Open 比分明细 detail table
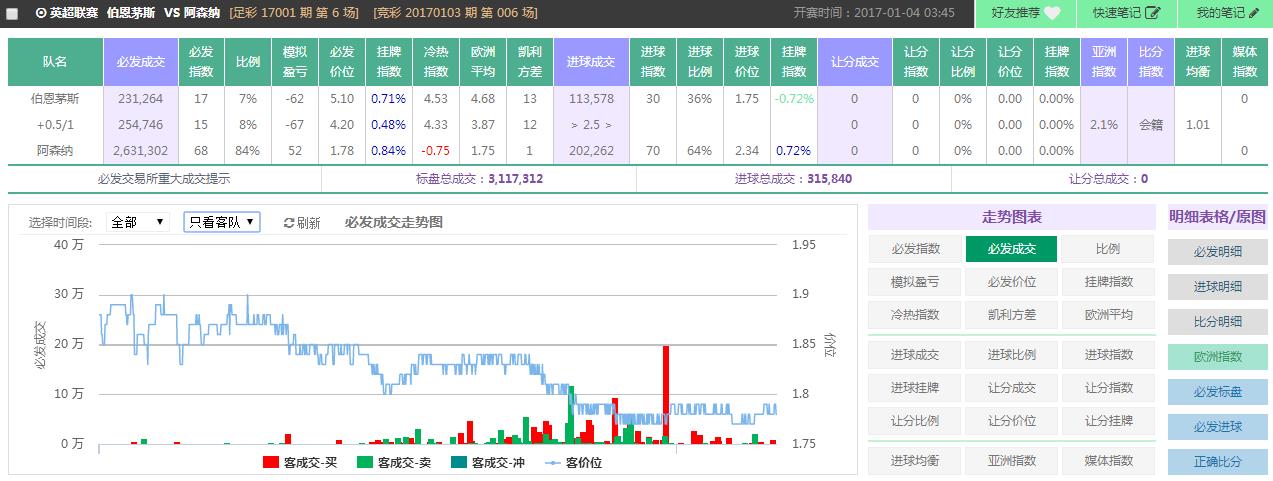Image resolution: width=1273 pixels, height=481 pixels. [x=1217, y=322]
